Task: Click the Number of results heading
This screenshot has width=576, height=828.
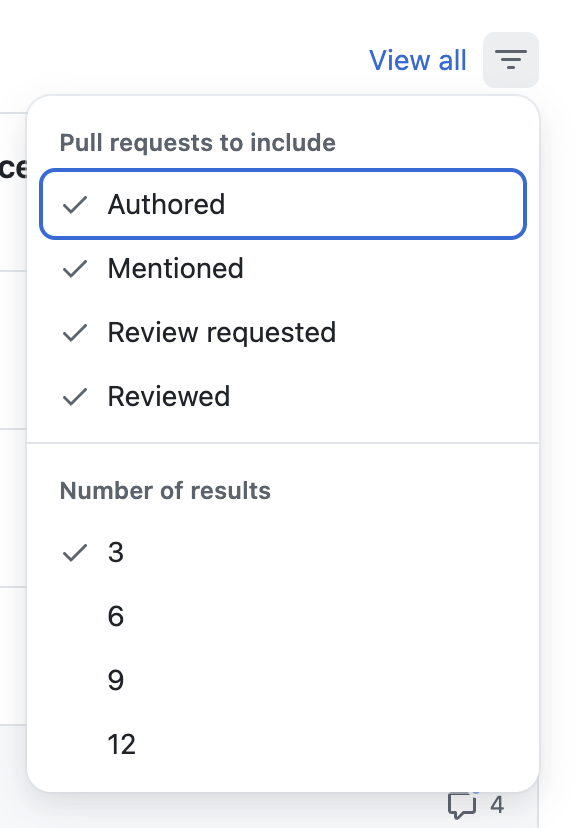Action: 165,491
